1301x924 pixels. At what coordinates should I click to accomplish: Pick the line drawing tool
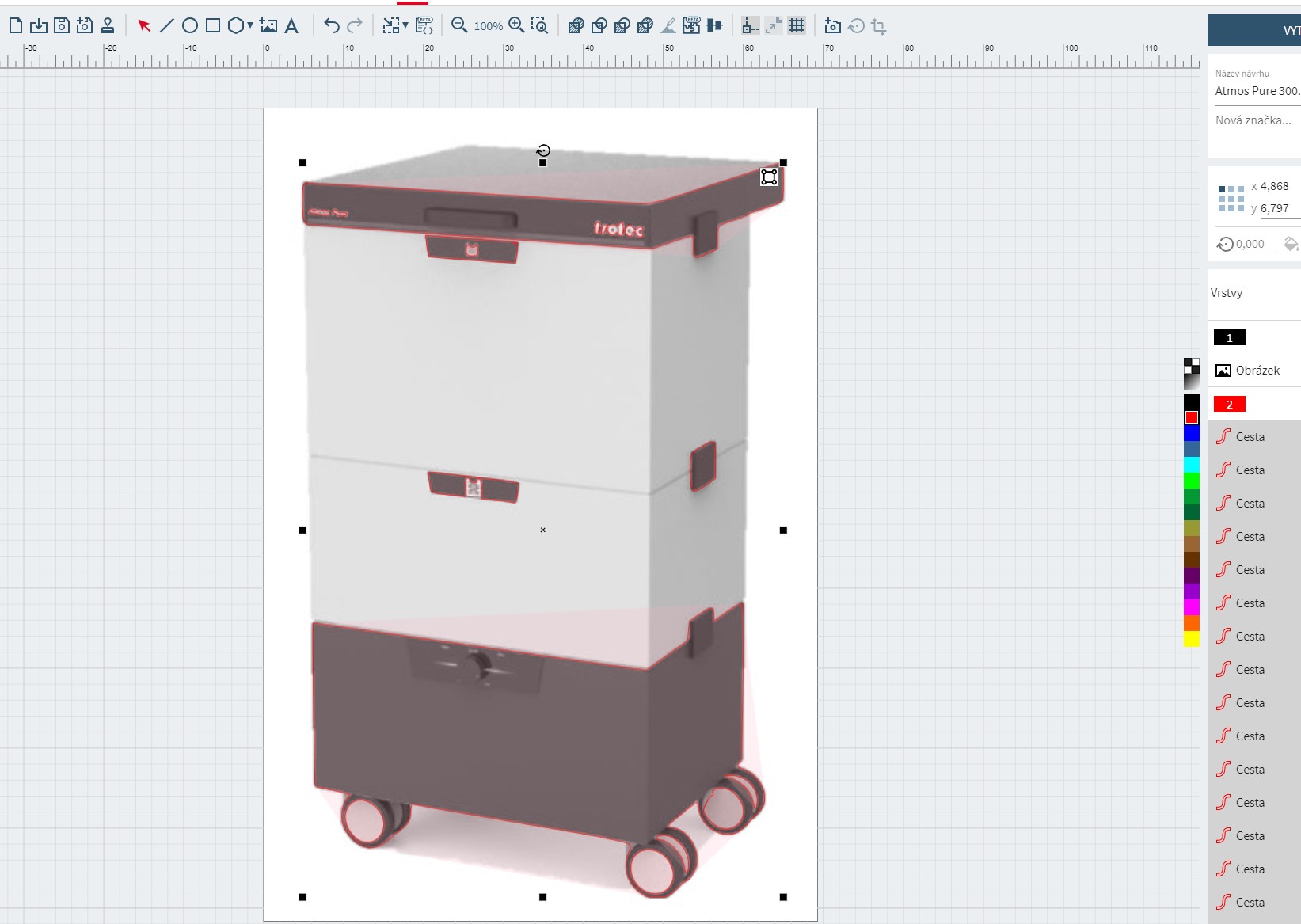[x=167, y=26]
